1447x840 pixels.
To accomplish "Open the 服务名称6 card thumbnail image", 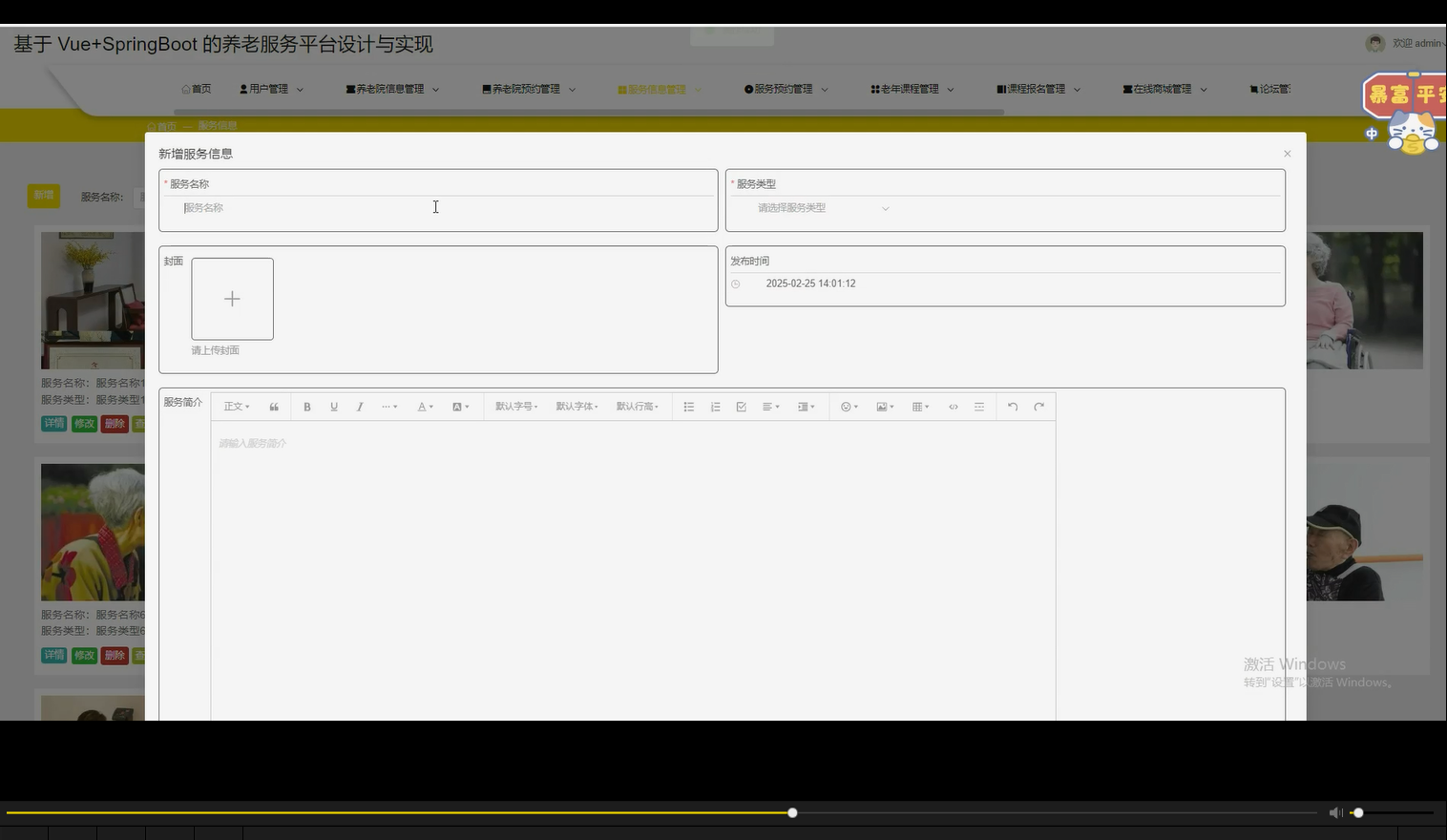I will [93, 533].
